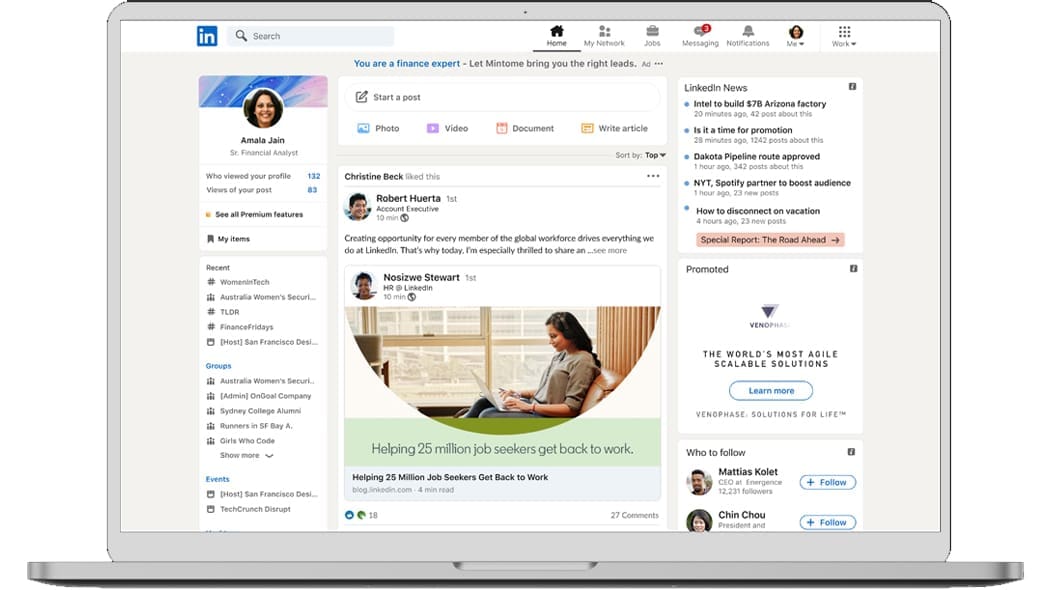Read 'How to disconnect on vacation' news
The image size is (1050, 590).
[758, 211]
